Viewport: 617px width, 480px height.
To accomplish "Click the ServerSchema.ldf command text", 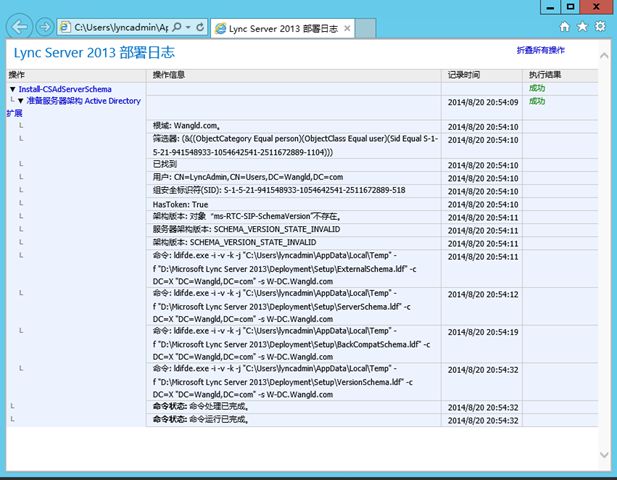I will [282, 306].
